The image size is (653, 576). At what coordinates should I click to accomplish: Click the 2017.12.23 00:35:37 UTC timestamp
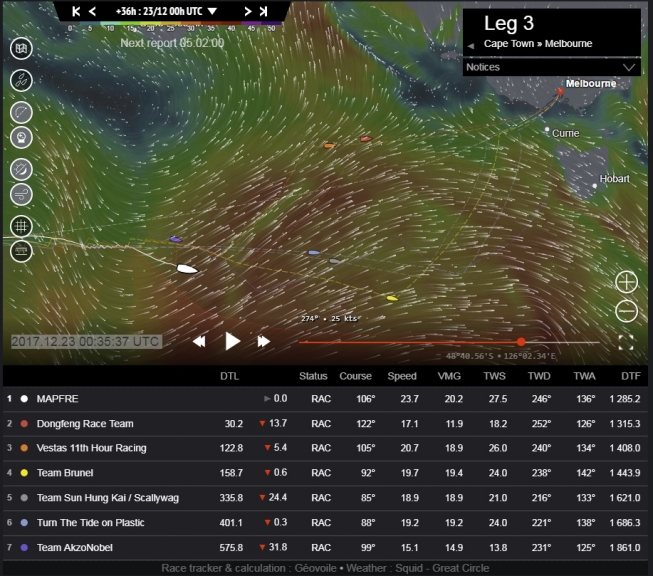(x=86, y=342)
